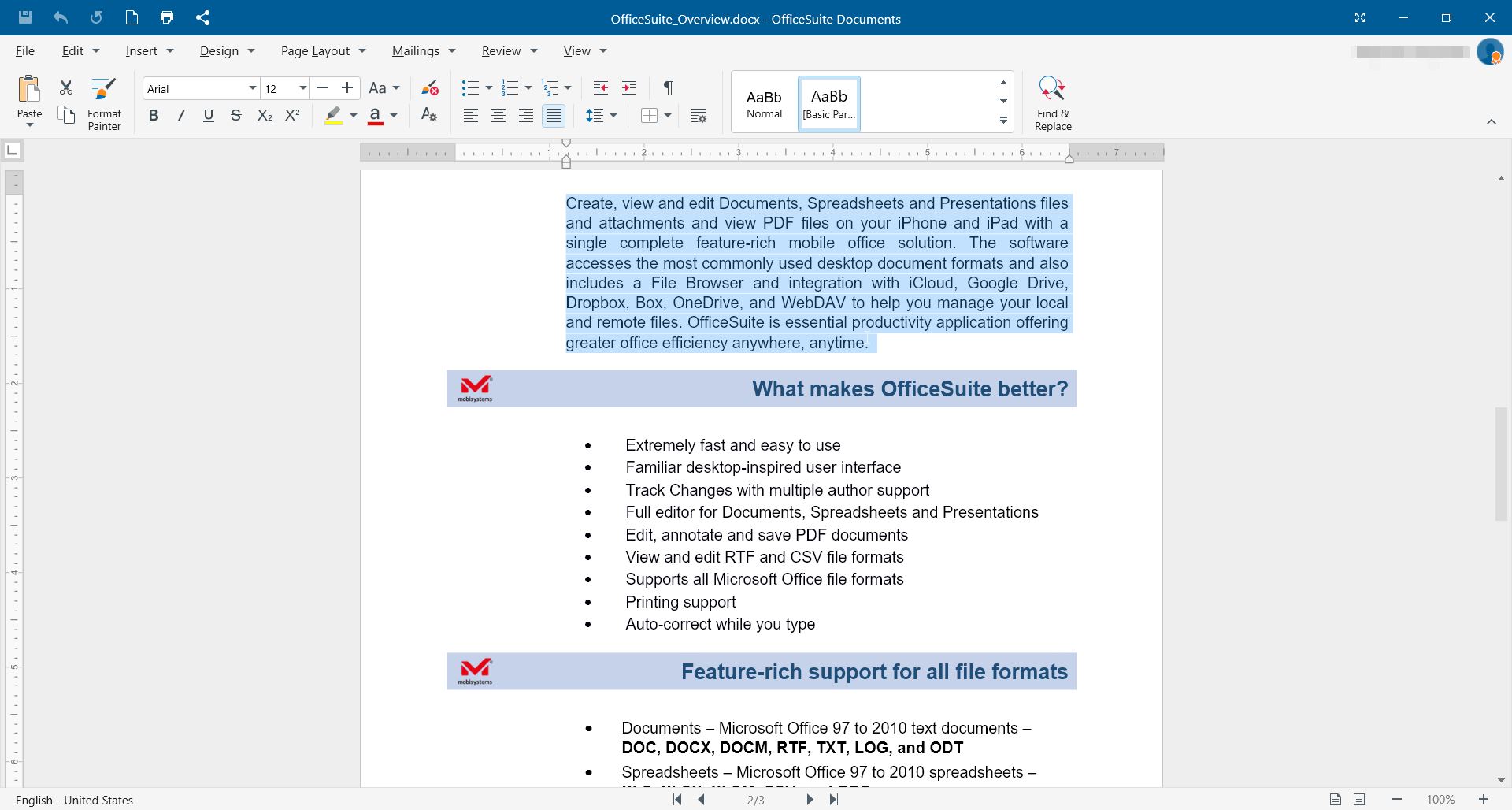Copy the selection with the copy icon
The image size is (1512, 810).
point(66,115)
